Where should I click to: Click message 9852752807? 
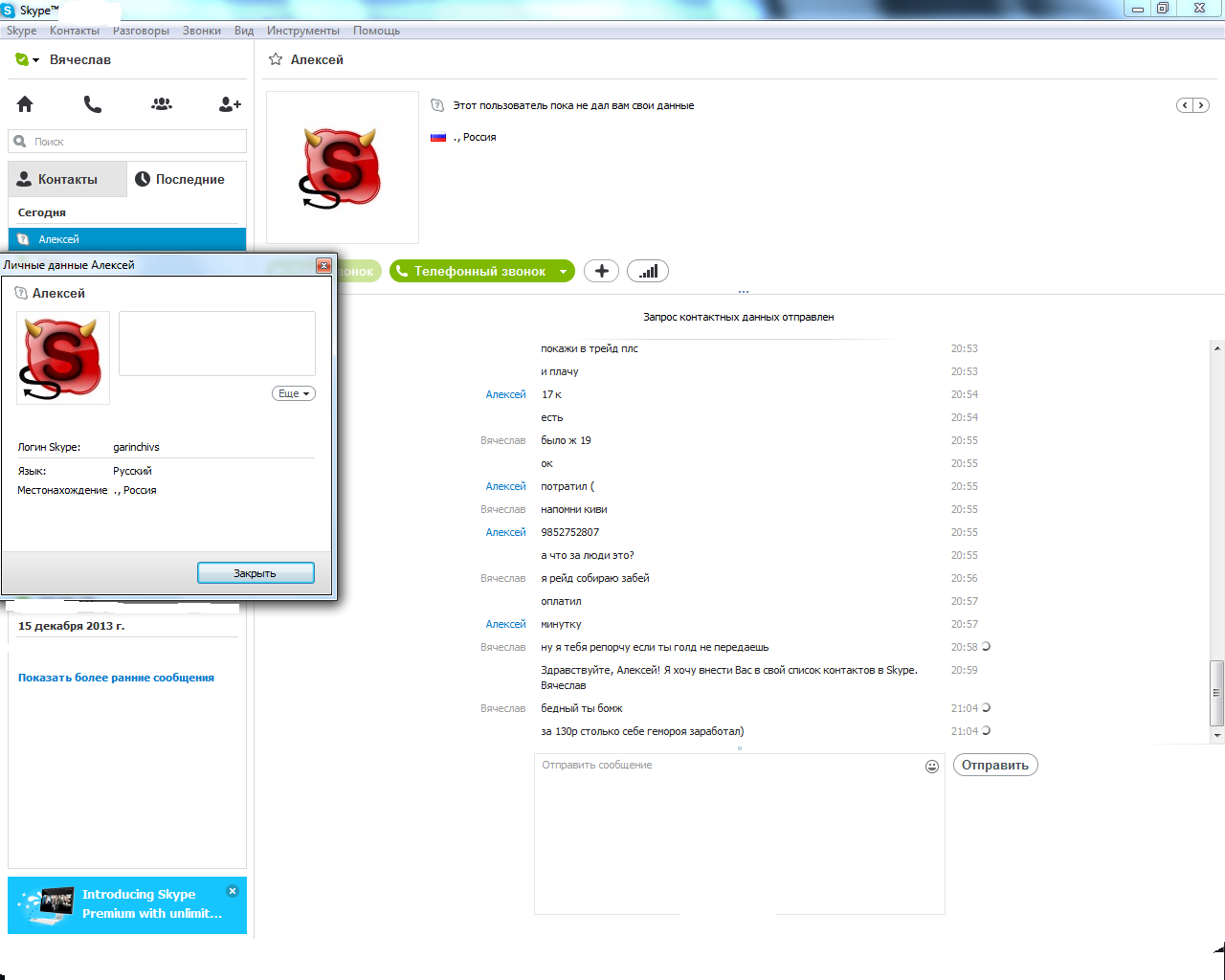click(570, 532)
